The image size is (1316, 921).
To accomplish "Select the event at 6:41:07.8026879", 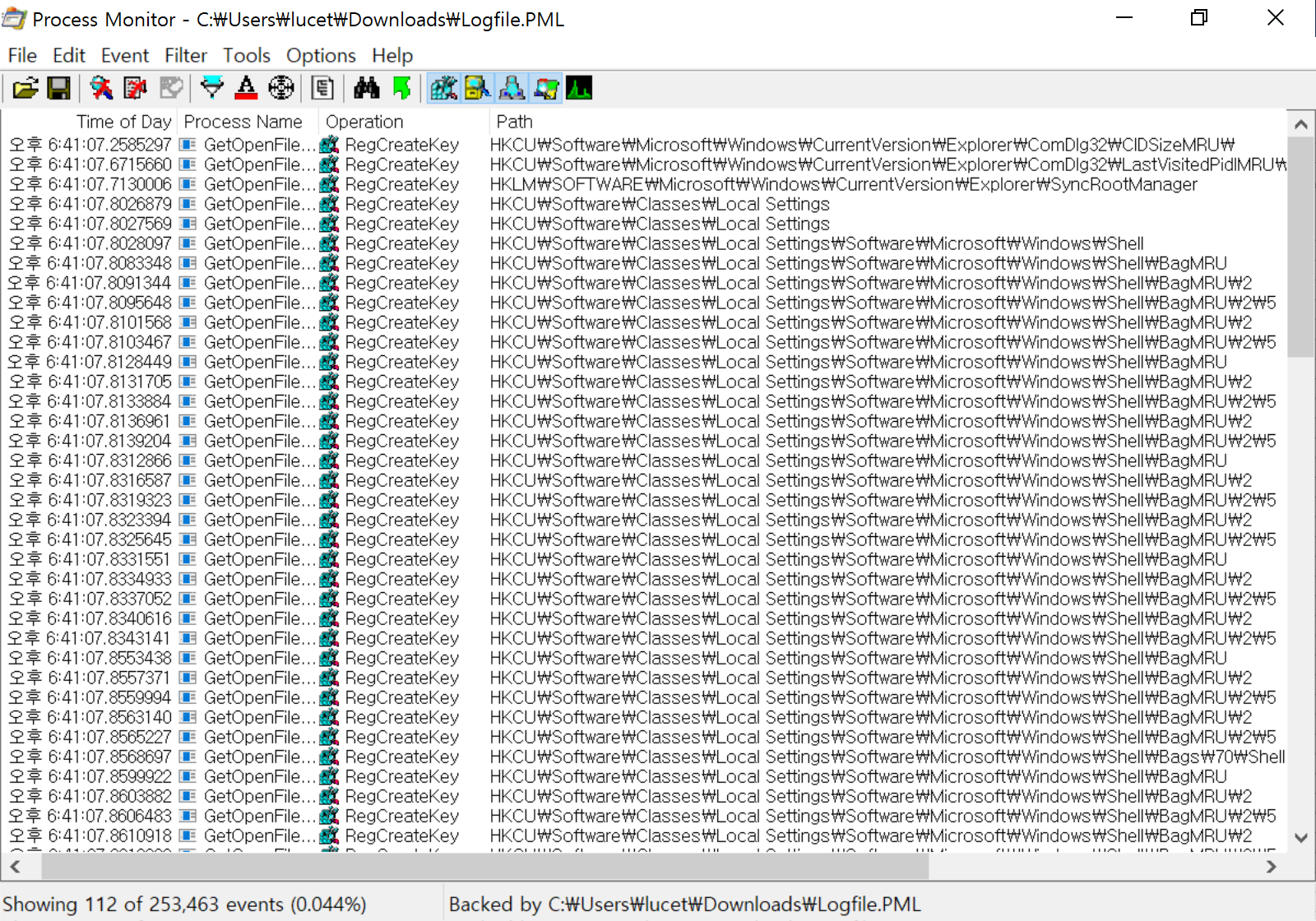I will click(x=644, y=204).
